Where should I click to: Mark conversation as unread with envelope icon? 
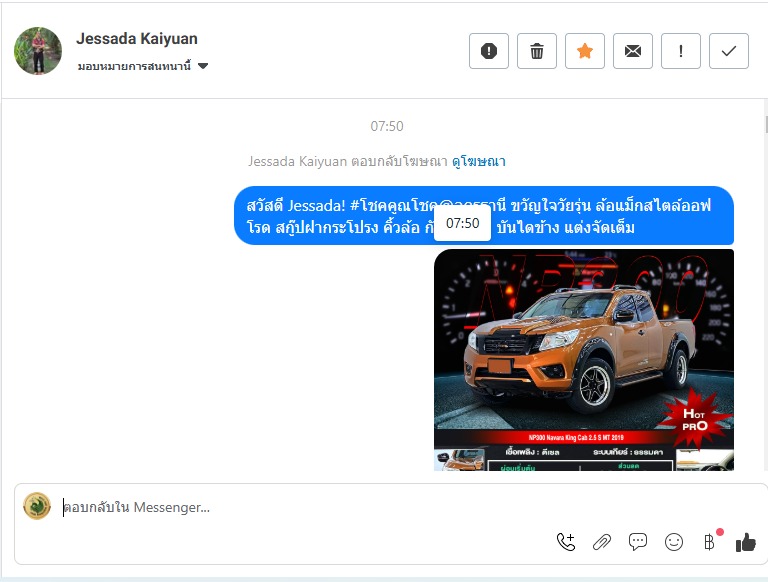click(x=633, y=51)
